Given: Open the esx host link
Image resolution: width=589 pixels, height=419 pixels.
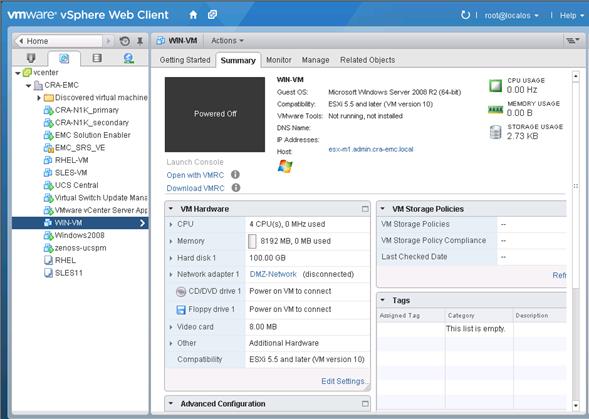Looking at the screenshot, I should click(x=371, y=149).
